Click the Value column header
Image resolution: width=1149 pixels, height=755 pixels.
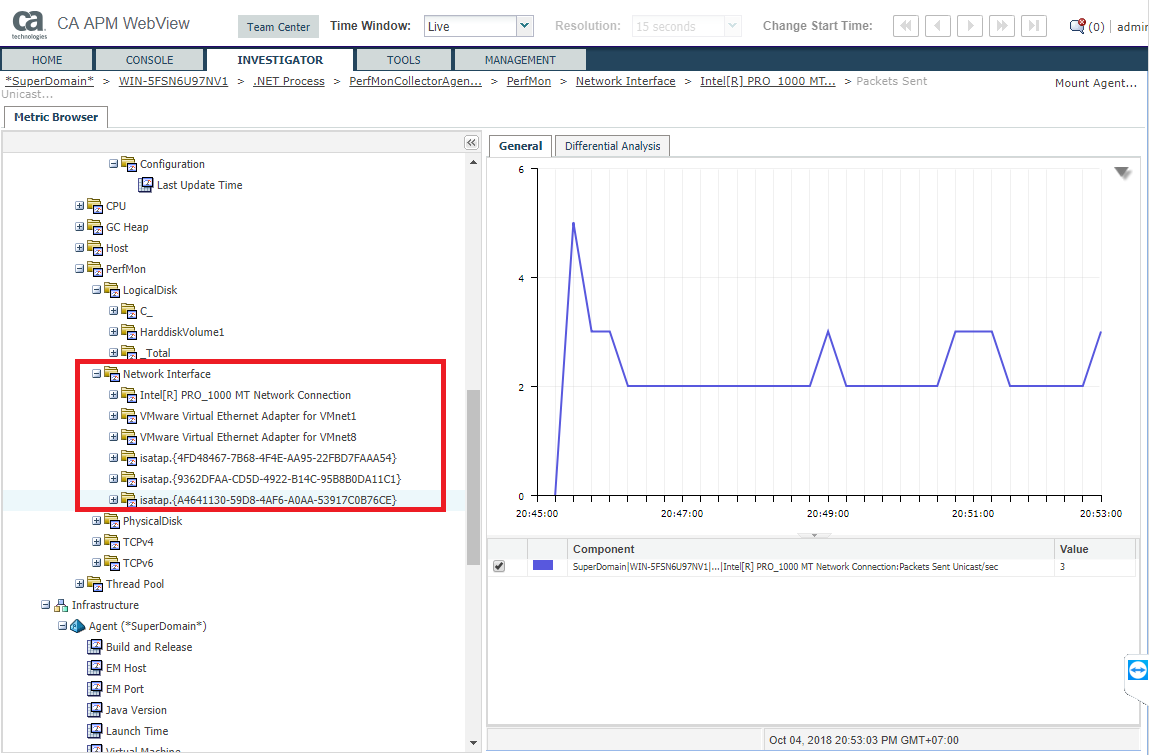coord(1096,549)
